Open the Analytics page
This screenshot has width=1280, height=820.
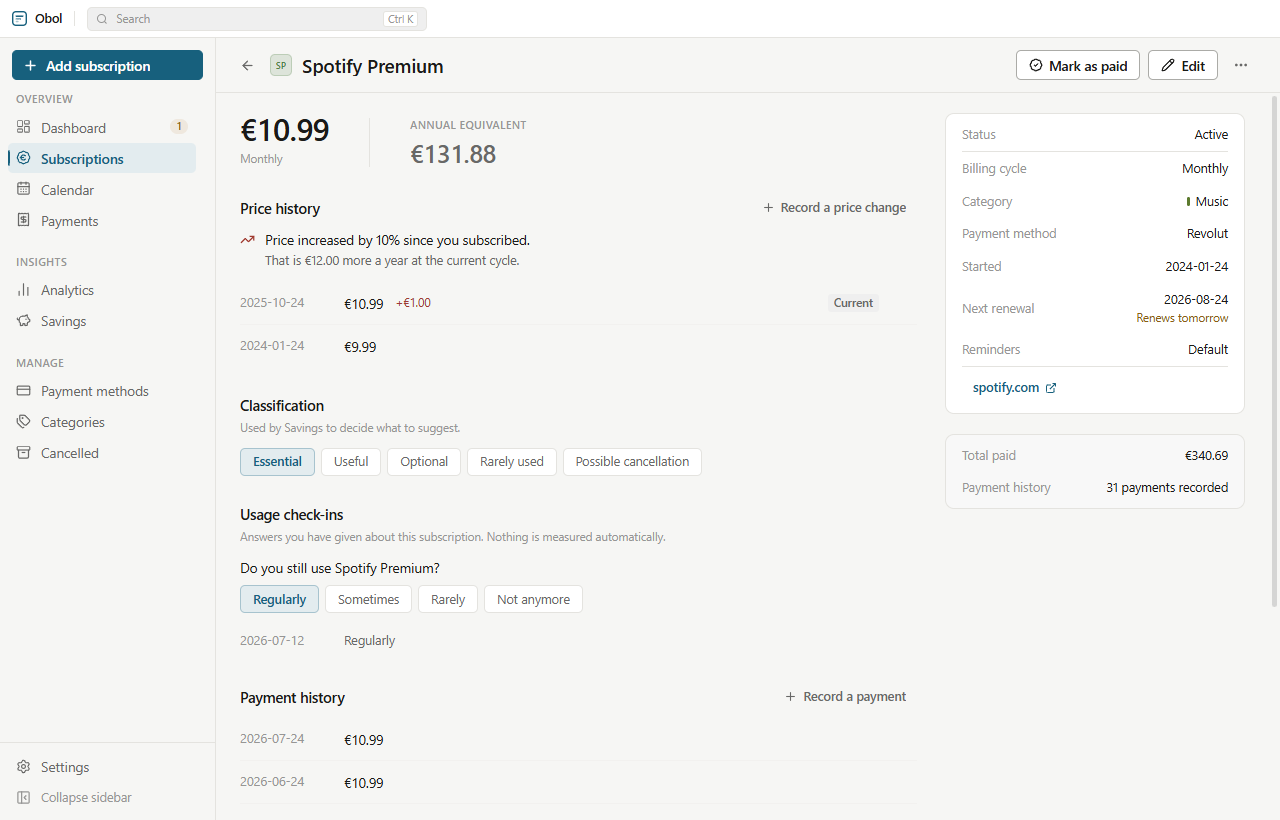pos(102,289)
